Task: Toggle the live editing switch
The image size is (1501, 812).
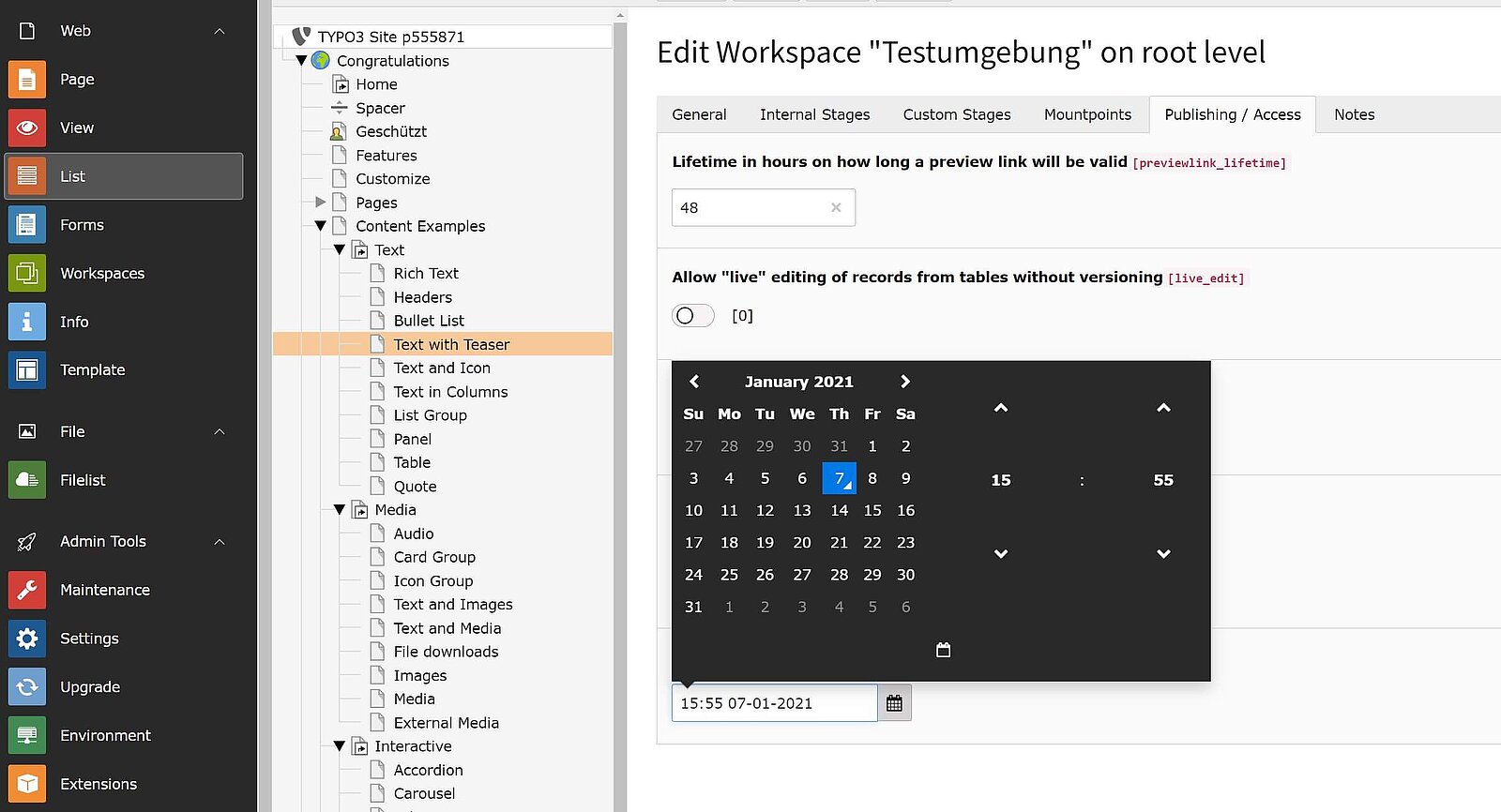Action: (692, 316)
